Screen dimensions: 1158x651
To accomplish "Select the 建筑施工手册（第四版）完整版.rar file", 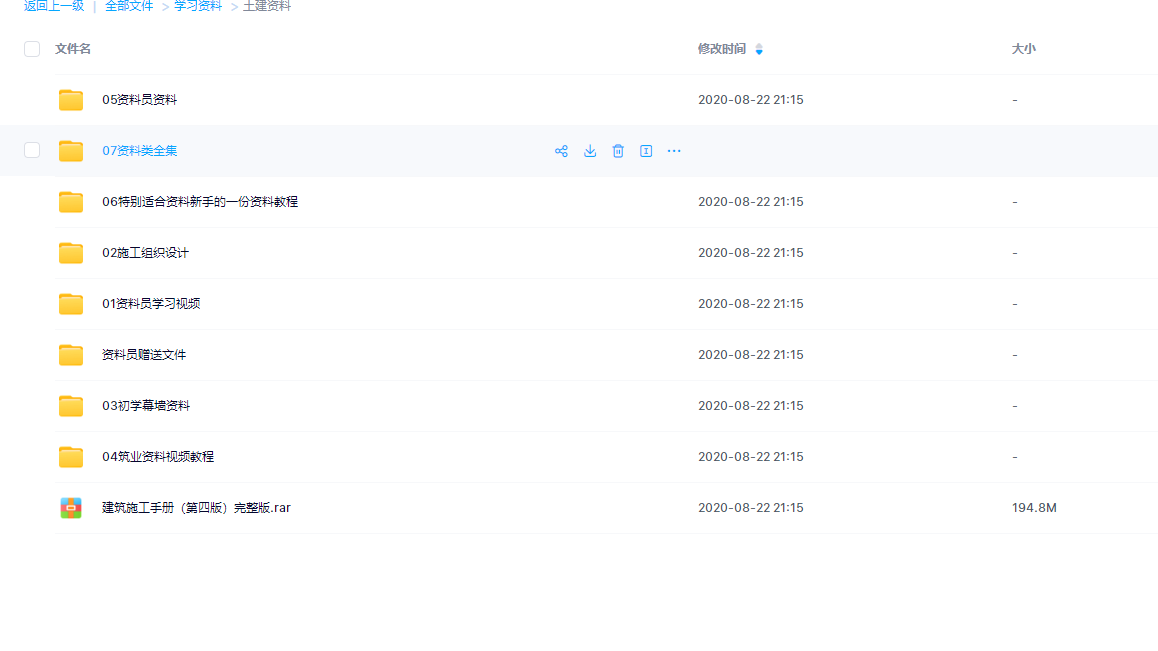I will [196, 508].
